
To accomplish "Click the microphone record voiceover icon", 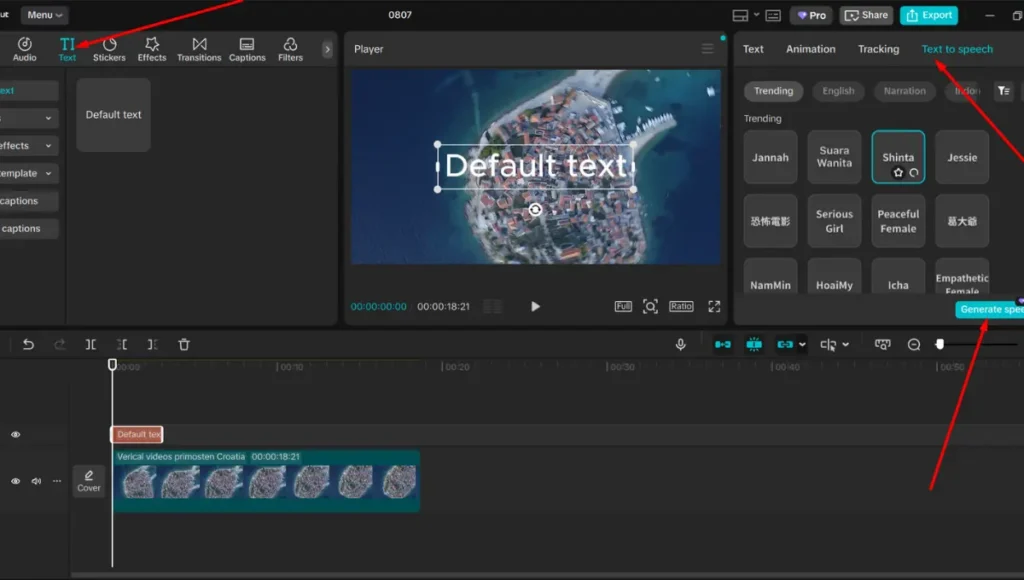I will (x=681, y=344).
